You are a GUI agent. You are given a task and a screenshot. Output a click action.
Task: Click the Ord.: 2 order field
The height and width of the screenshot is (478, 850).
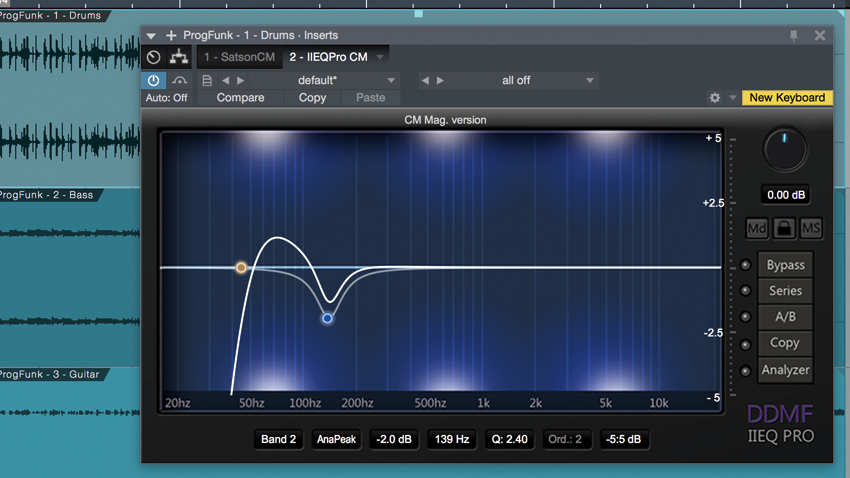(x=565, y=440)
